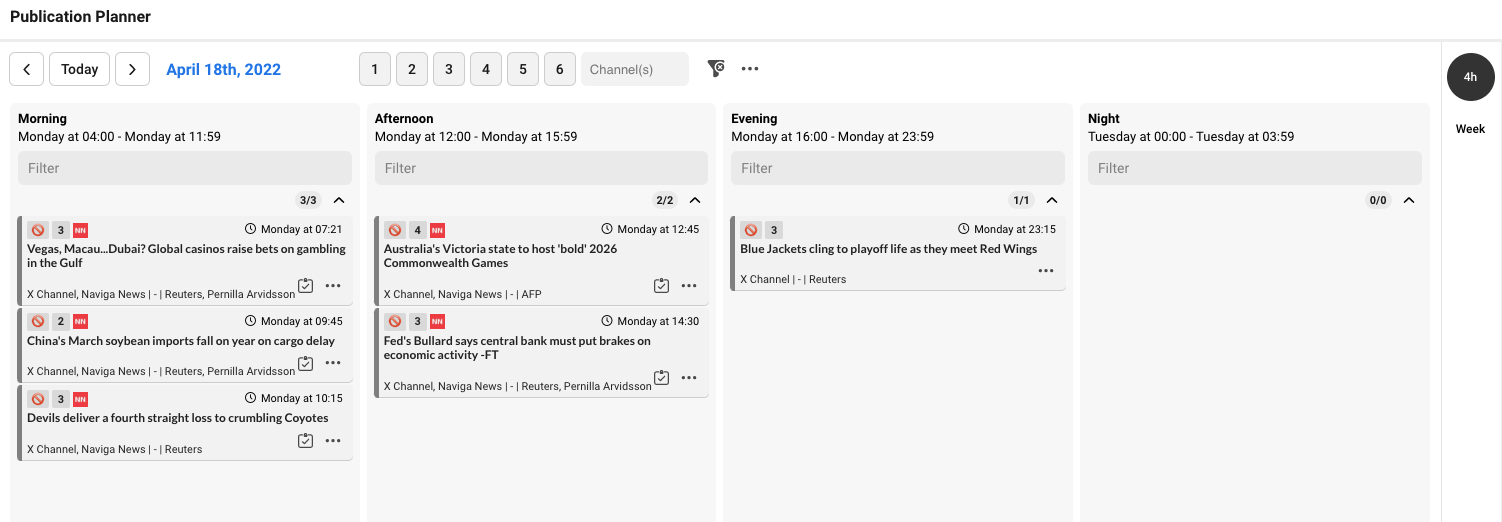Open ellipsis menu on Fed's Bullard article
The height and width of the screenshot is (522, 1502).
(689, 378)
